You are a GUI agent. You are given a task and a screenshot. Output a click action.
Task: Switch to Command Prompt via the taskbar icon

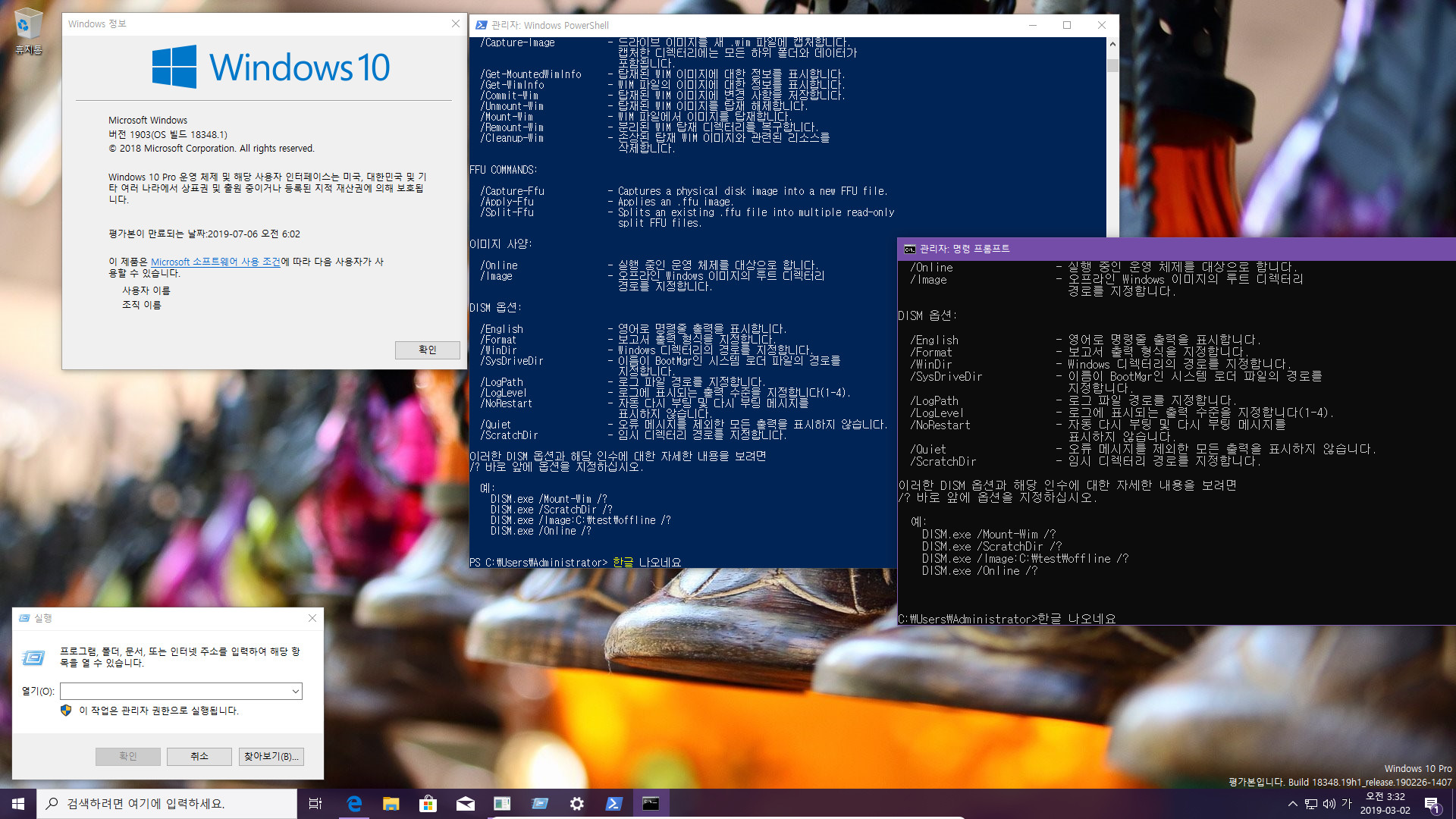(651, 804)
